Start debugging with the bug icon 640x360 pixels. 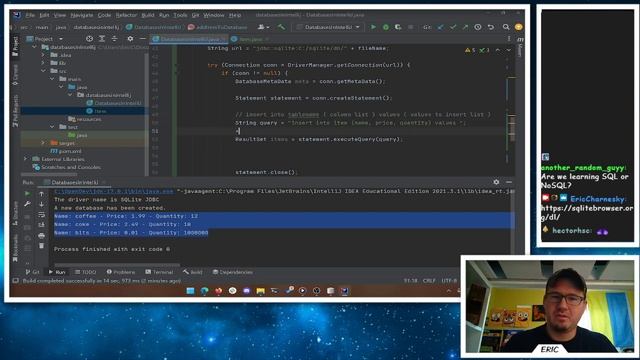pyautogui.click(x=386, y=27)
